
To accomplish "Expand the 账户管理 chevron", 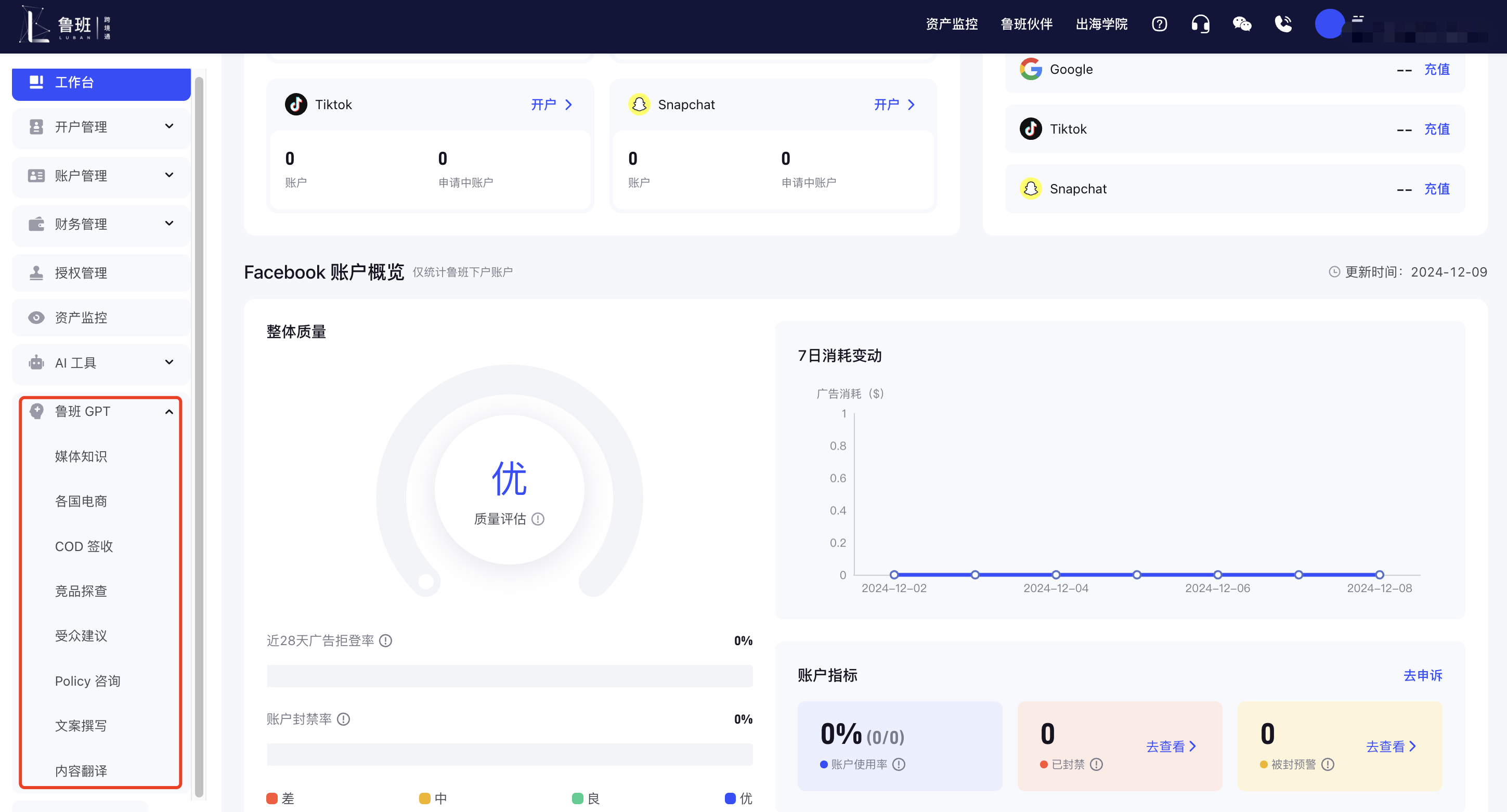I will (169, 175).
